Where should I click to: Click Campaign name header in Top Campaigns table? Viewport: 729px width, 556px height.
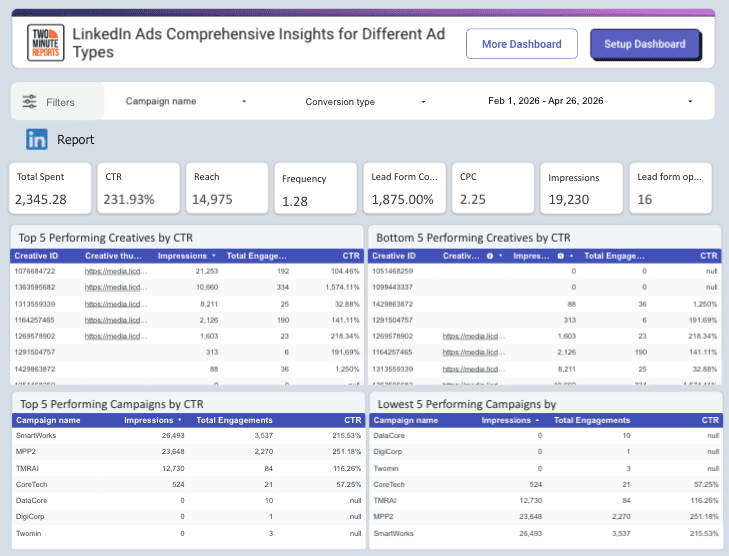pos(48,420)
